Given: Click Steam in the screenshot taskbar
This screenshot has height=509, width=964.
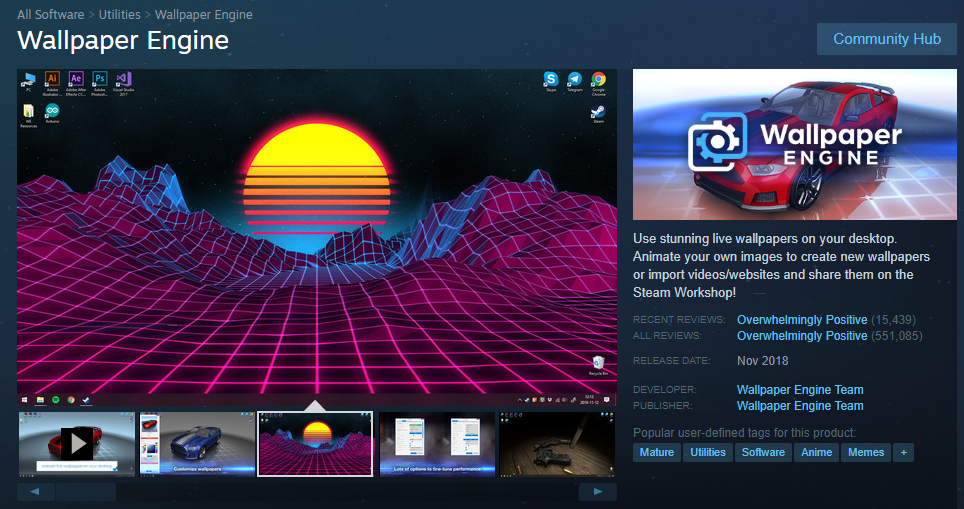Looking at the screenshot, I should pyautogui.click(x=87, y=400).
